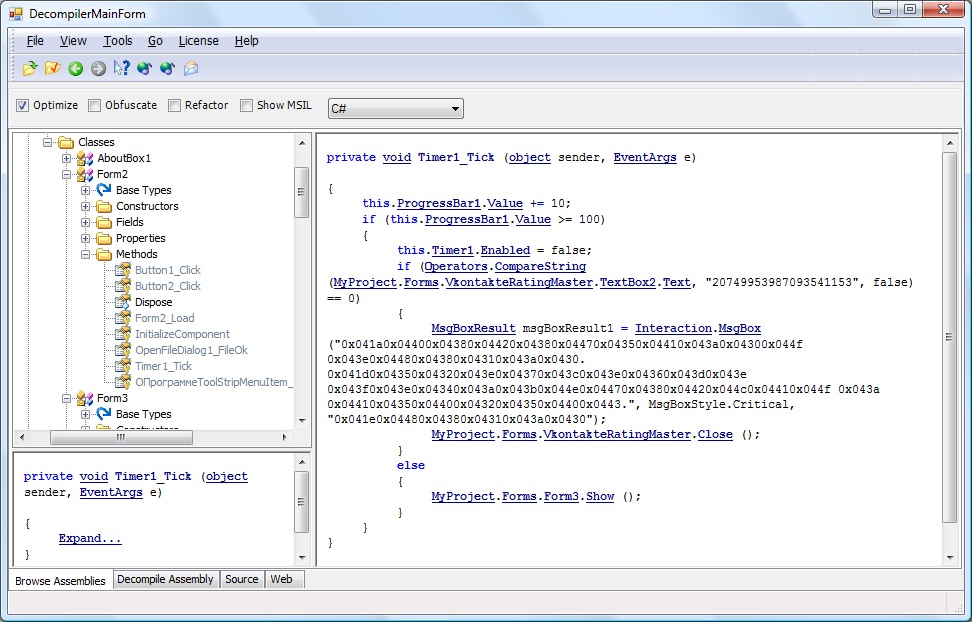Image resolution: width=972 pixels, height=622 pixels.
Task: Expand the Fields node under Form2
Action: click(86, 222)
